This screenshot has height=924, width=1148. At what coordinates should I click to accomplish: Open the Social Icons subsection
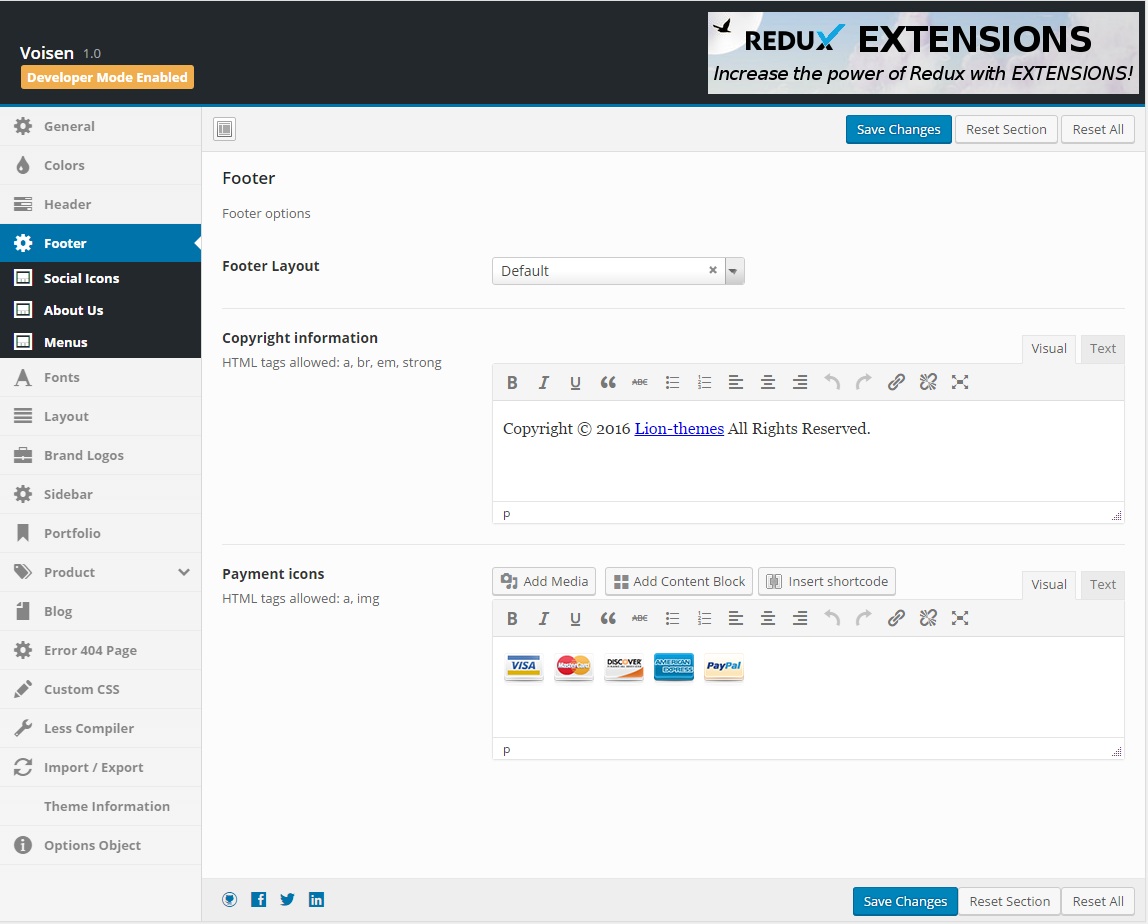[x=81, y=278]
